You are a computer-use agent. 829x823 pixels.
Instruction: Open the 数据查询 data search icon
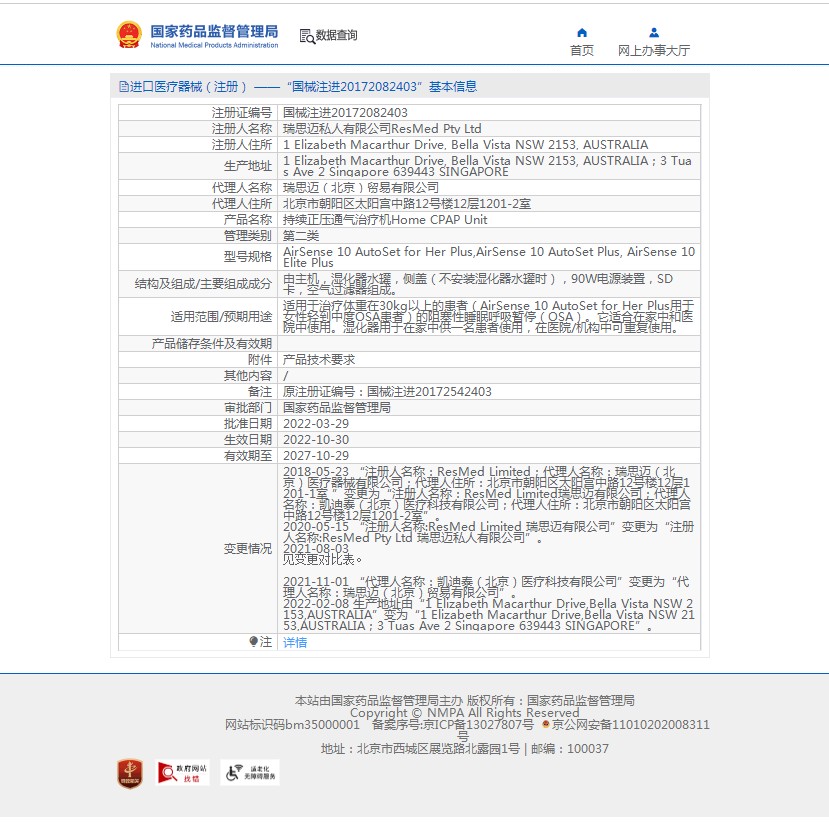[x=307, y=36]
